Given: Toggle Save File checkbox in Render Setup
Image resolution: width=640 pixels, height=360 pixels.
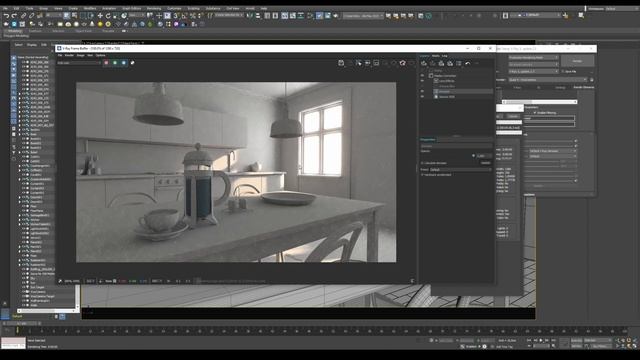Looking at the screenshot, I should 563,71.
